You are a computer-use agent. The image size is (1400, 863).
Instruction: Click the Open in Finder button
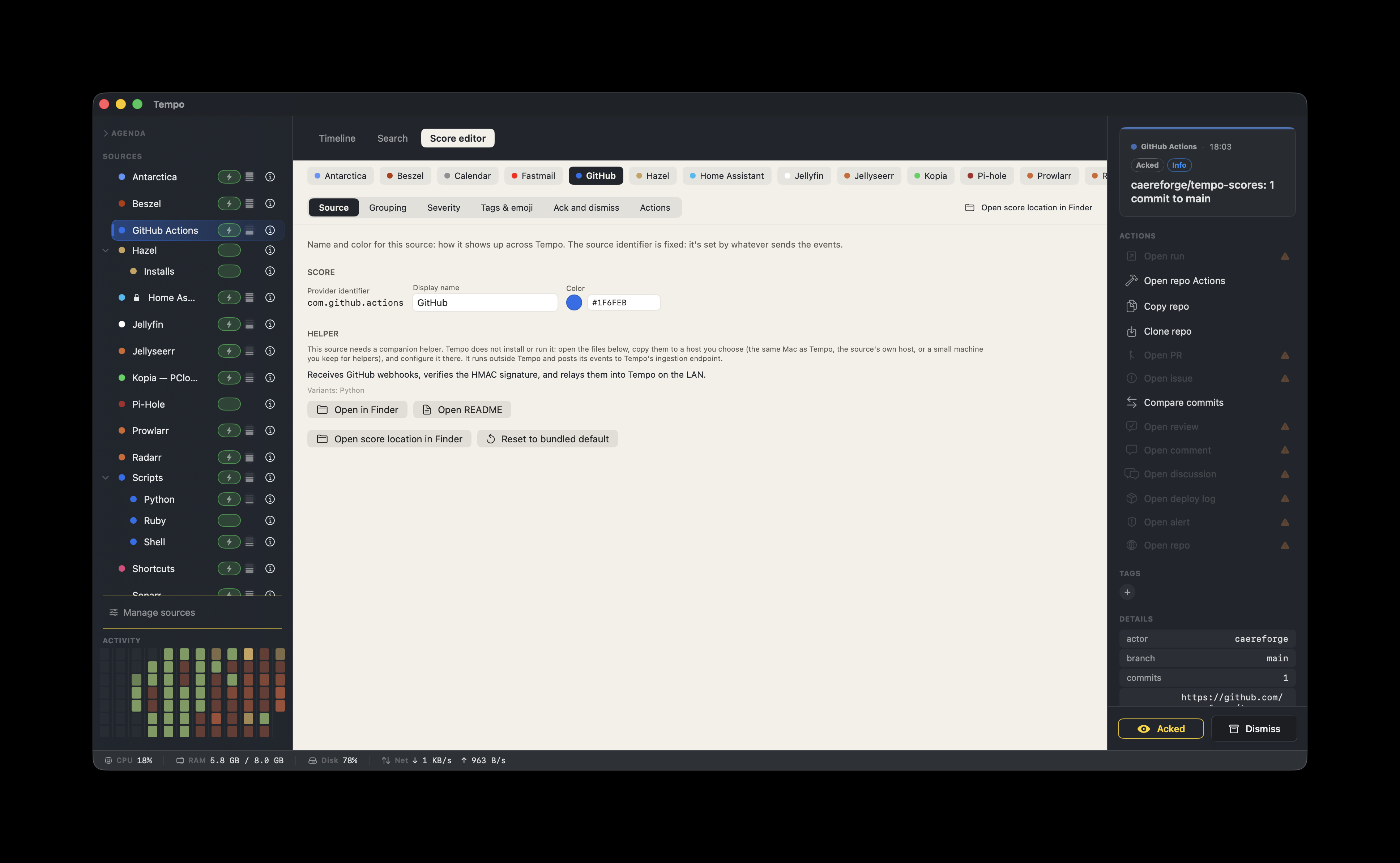357,410
